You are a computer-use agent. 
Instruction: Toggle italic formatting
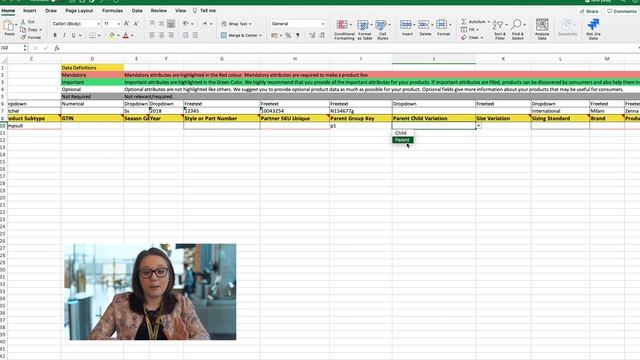[x=64, y=36]
